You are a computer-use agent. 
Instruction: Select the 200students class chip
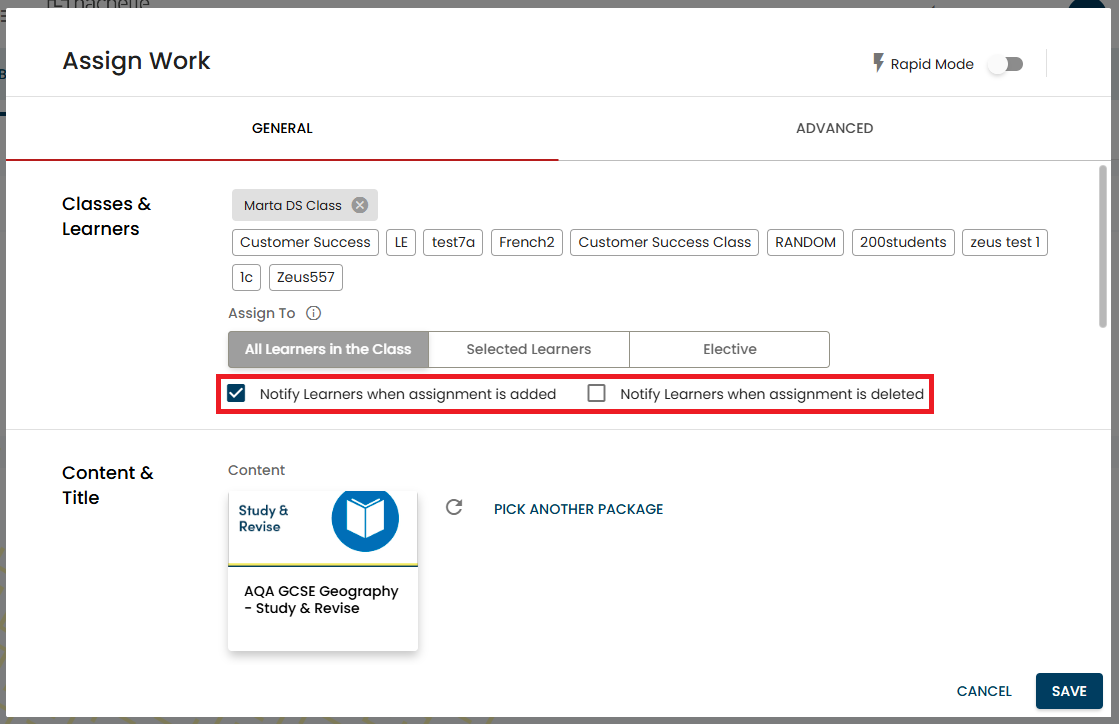coord(903,242)
